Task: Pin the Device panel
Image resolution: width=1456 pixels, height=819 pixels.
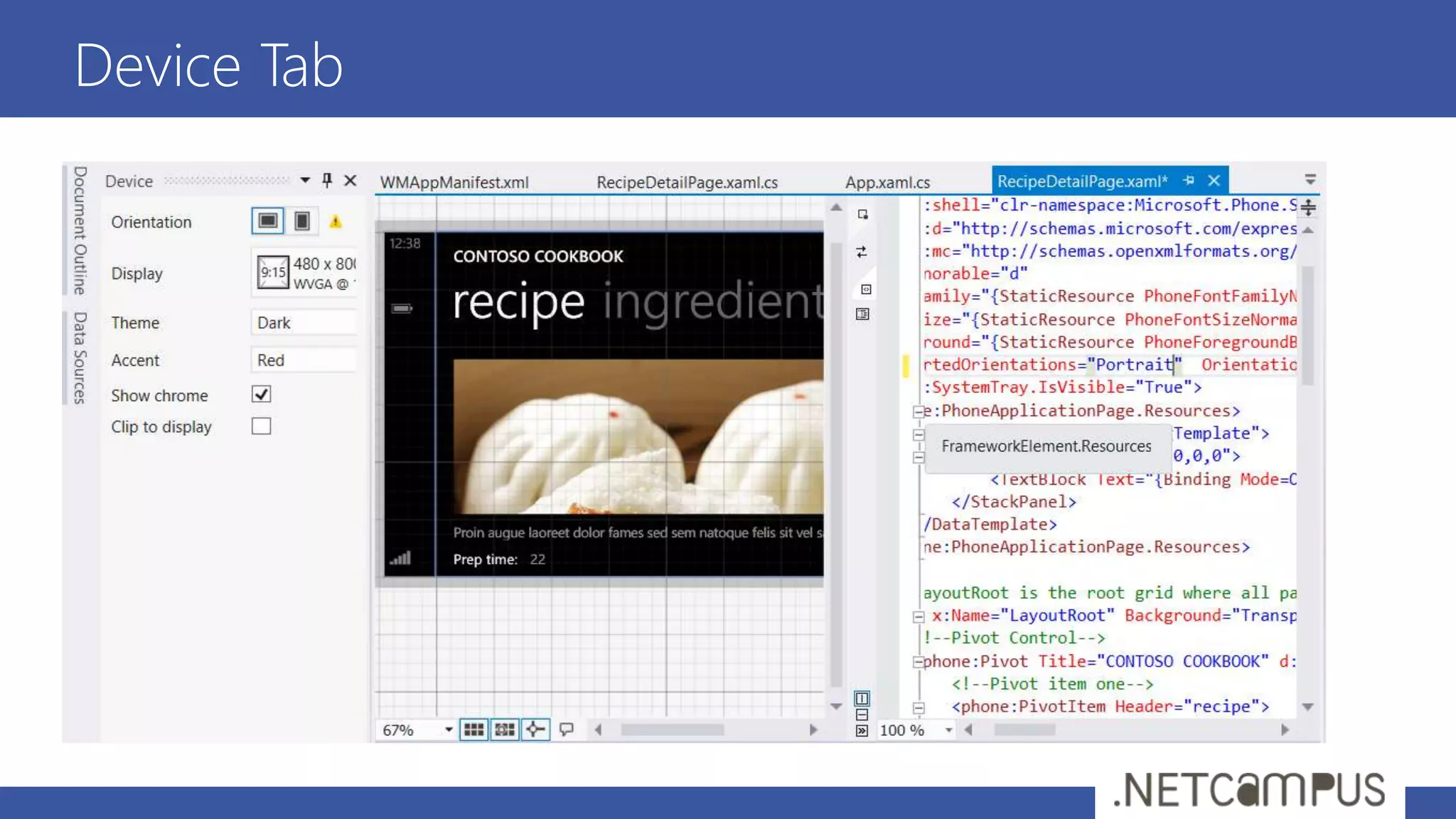Action: (x=327, y=180)
